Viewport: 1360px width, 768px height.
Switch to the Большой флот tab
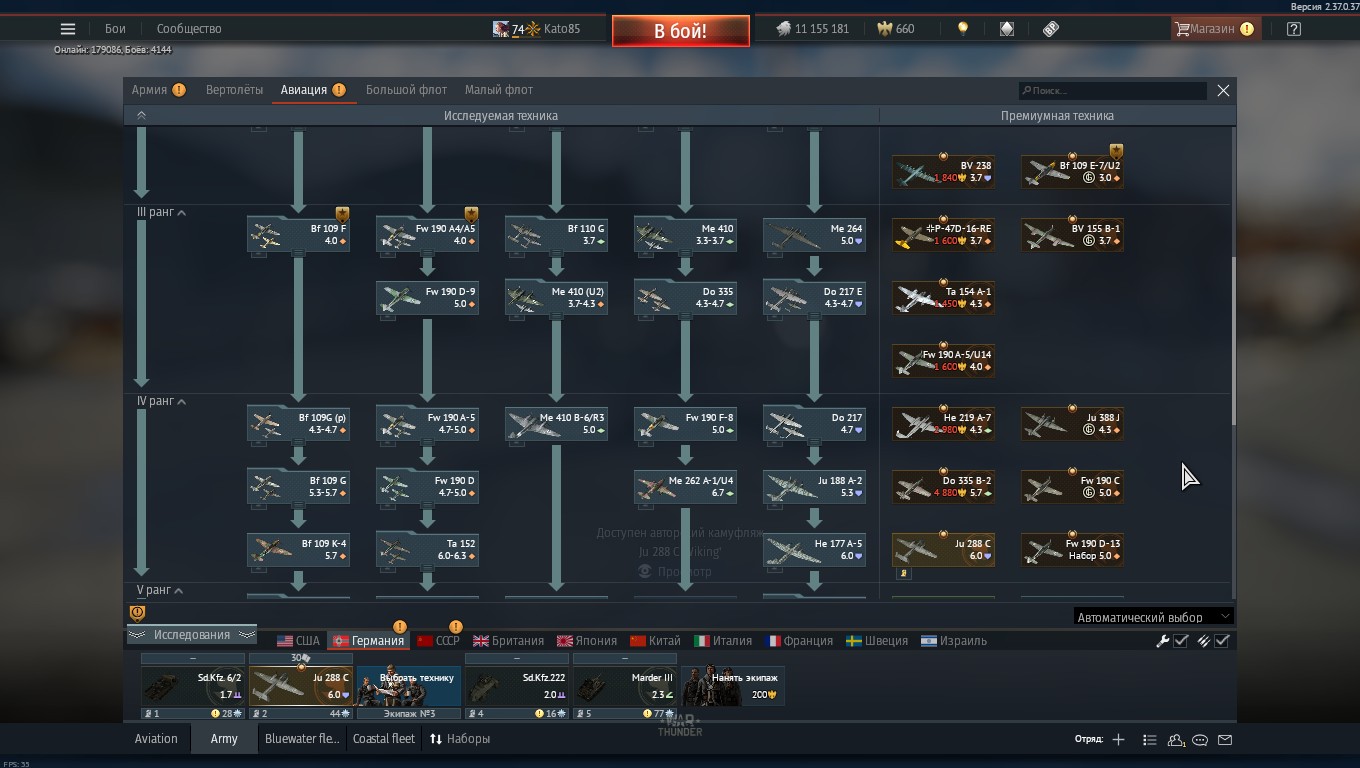click(x=406, y=90)
